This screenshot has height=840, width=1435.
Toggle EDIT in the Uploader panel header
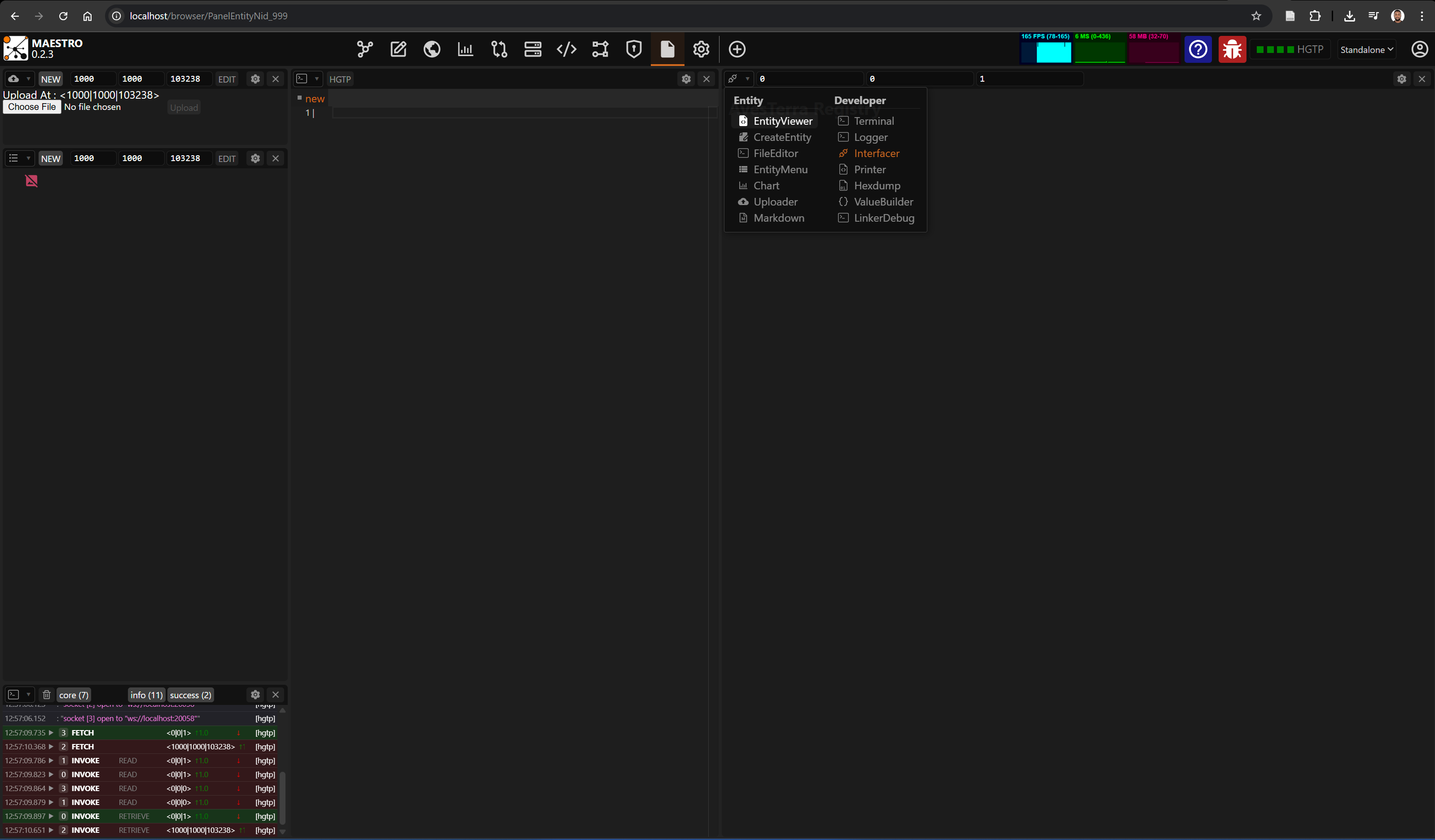tap(227, 79)
